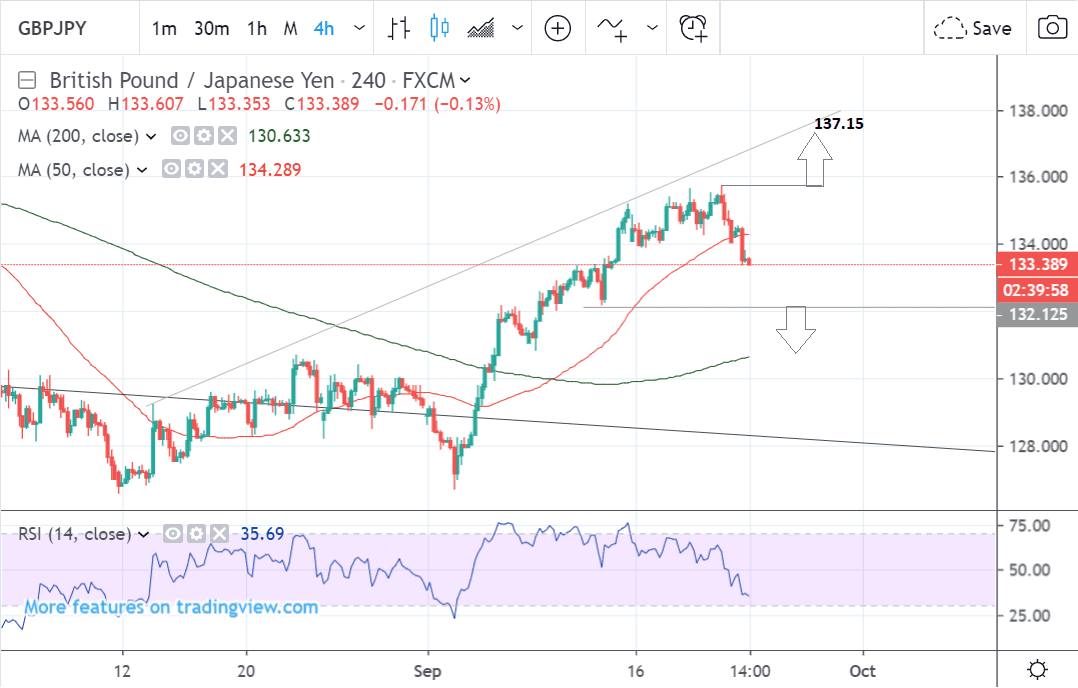Take a chart snapshot with the camera icon
1078x688 pixels.
point(1052,28)
